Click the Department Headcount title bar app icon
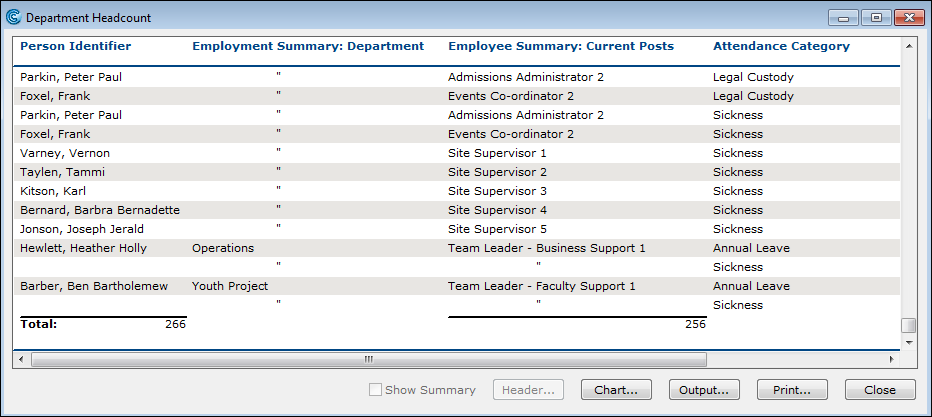Image resolution: width=932 pixels, height=417 pixels. coord(13,18)
